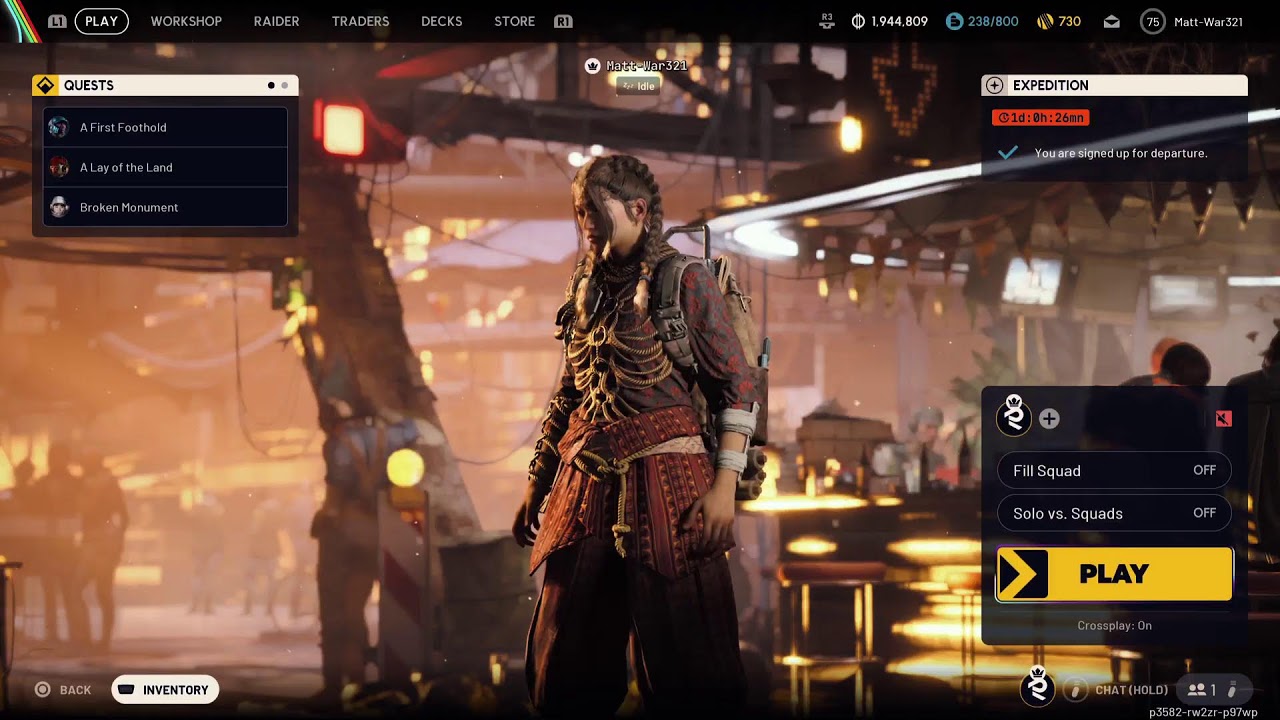Click the player avatar beside the chat bar
Viewport: 1280px width, 720px height.
pos(1038,687)
